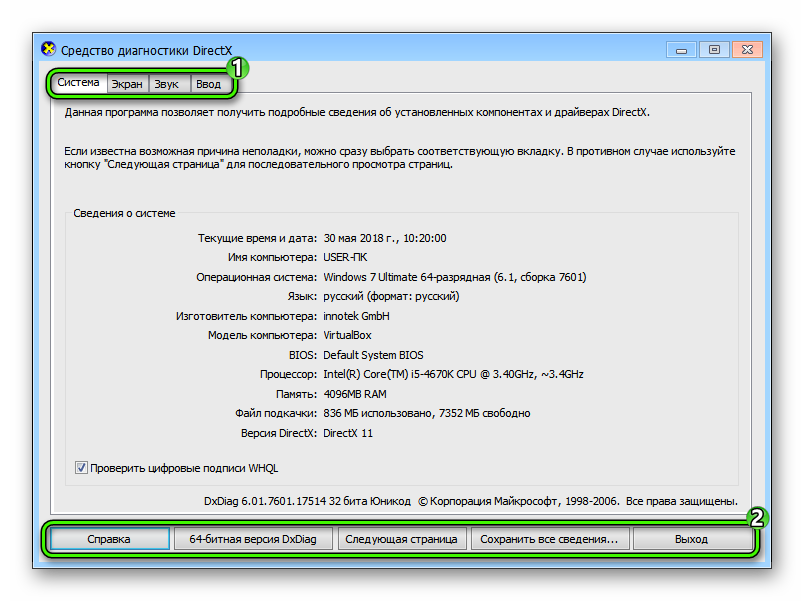Launch 64-битная версия DxDiag
This screenshot has width=804, height=601.
click(x=253, y=539)
